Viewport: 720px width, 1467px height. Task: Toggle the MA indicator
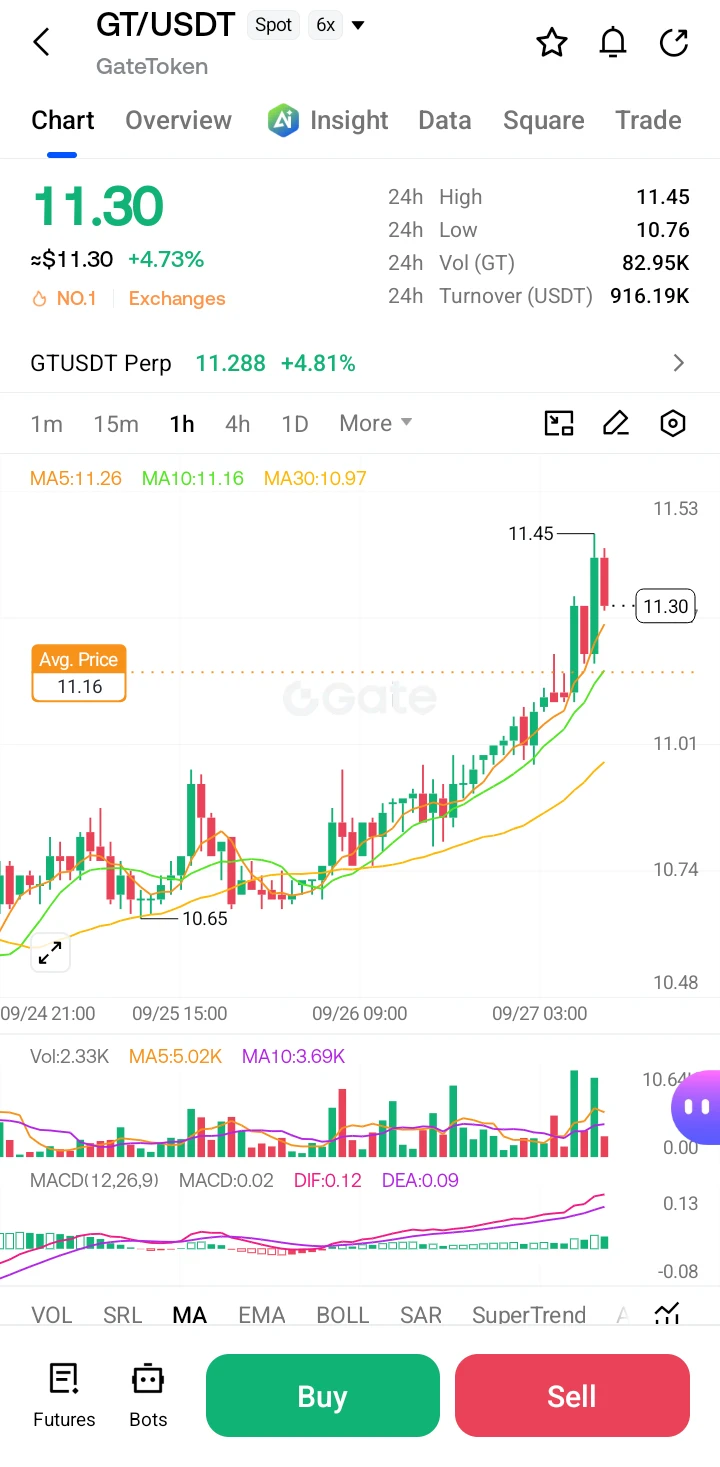pos(190,1315)
